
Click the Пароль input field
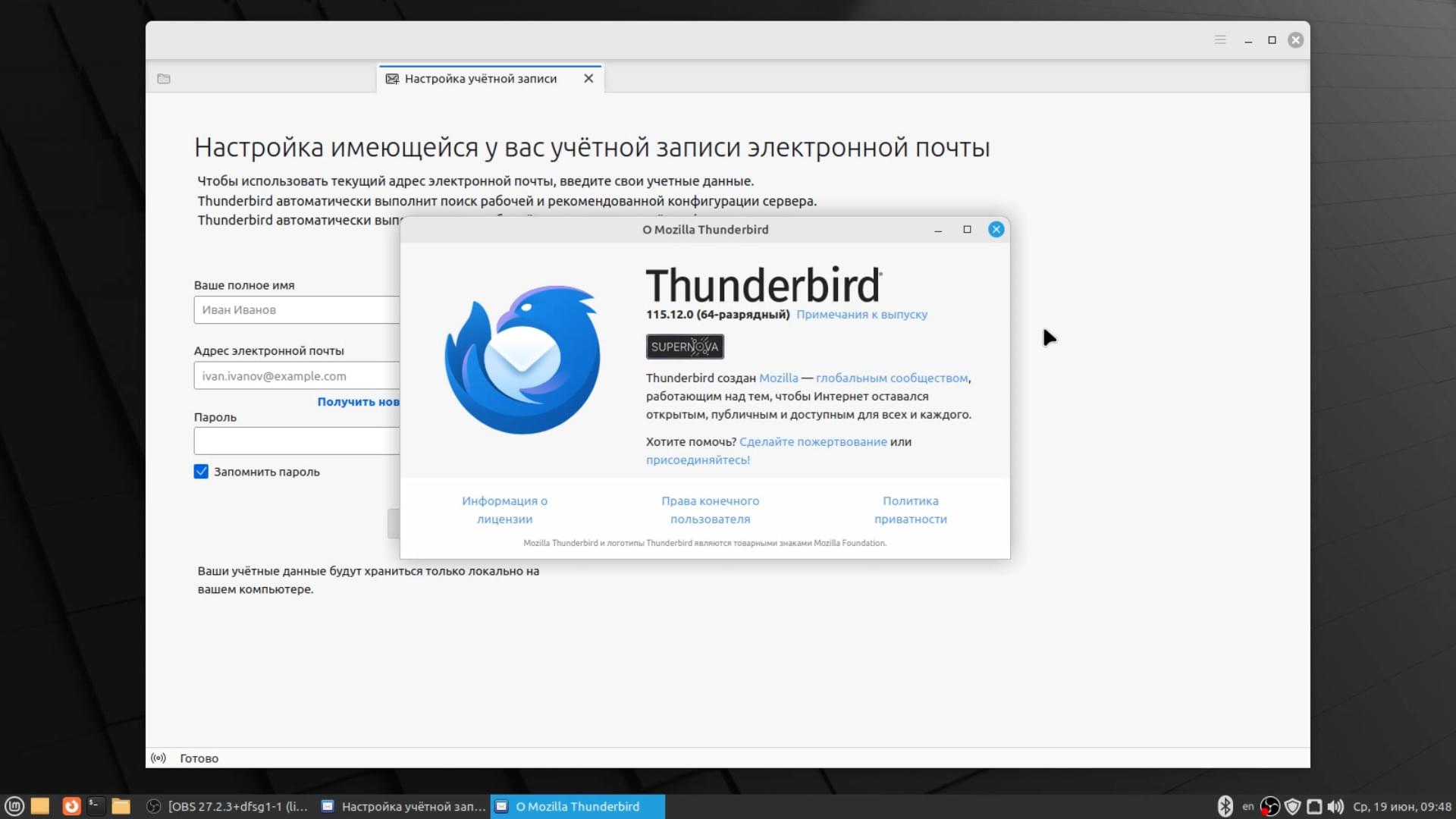pyautogui.click(x=297, y=441)
